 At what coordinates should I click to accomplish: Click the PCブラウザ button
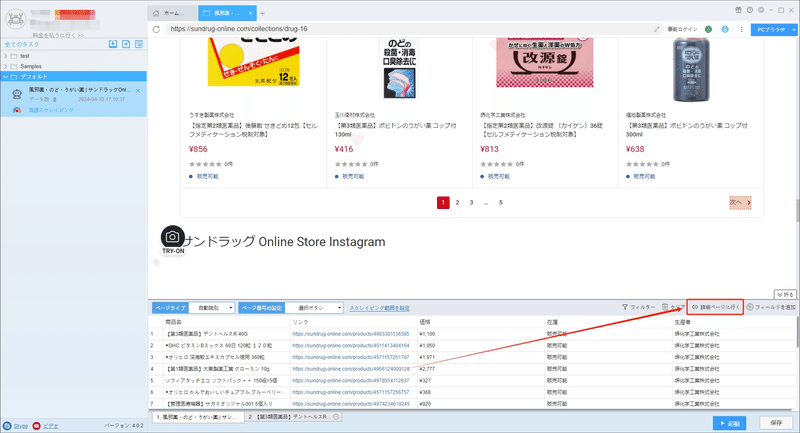click(771, 30)
